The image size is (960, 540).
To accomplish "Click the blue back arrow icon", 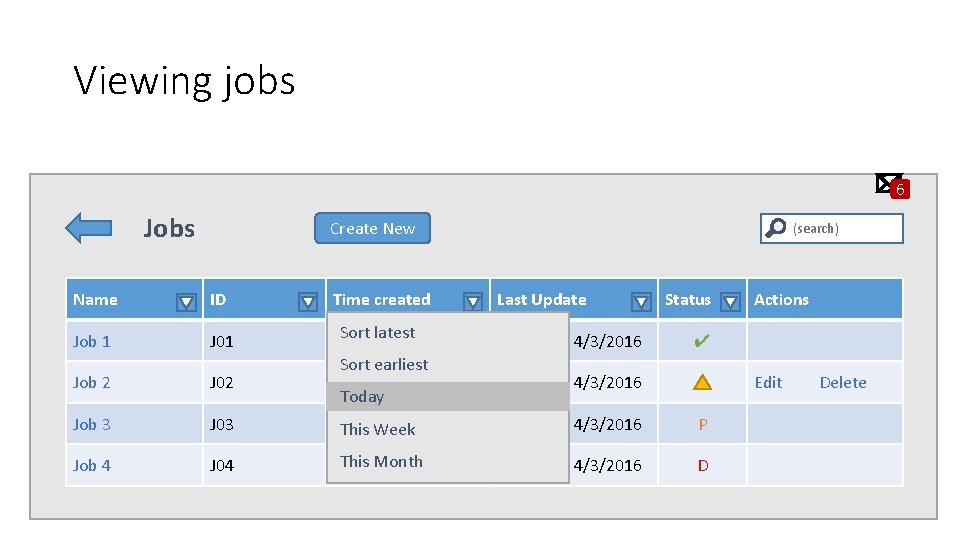I will click(88, 228).
